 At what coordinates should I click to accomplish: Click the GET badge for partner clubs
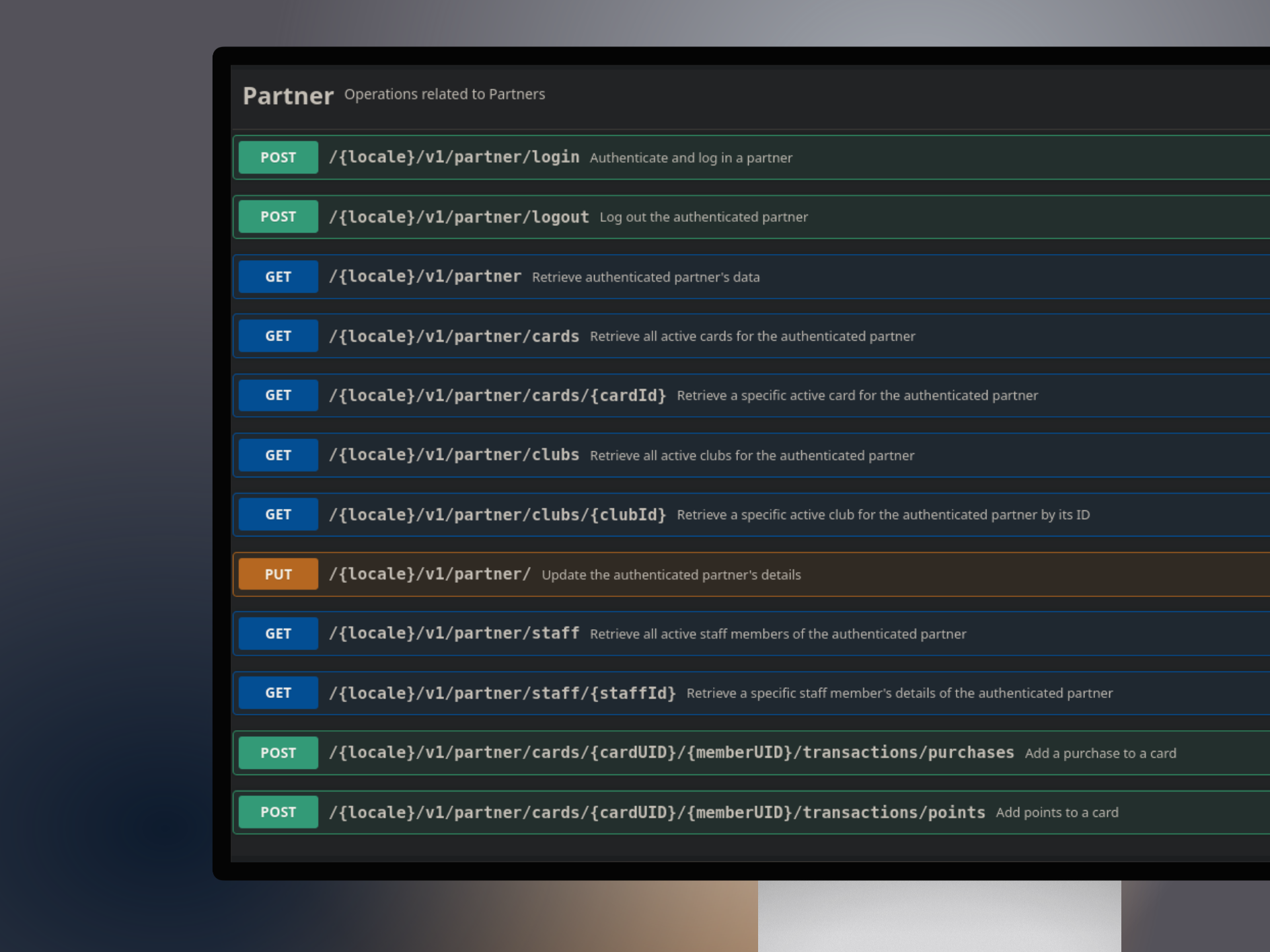[278, 455]
